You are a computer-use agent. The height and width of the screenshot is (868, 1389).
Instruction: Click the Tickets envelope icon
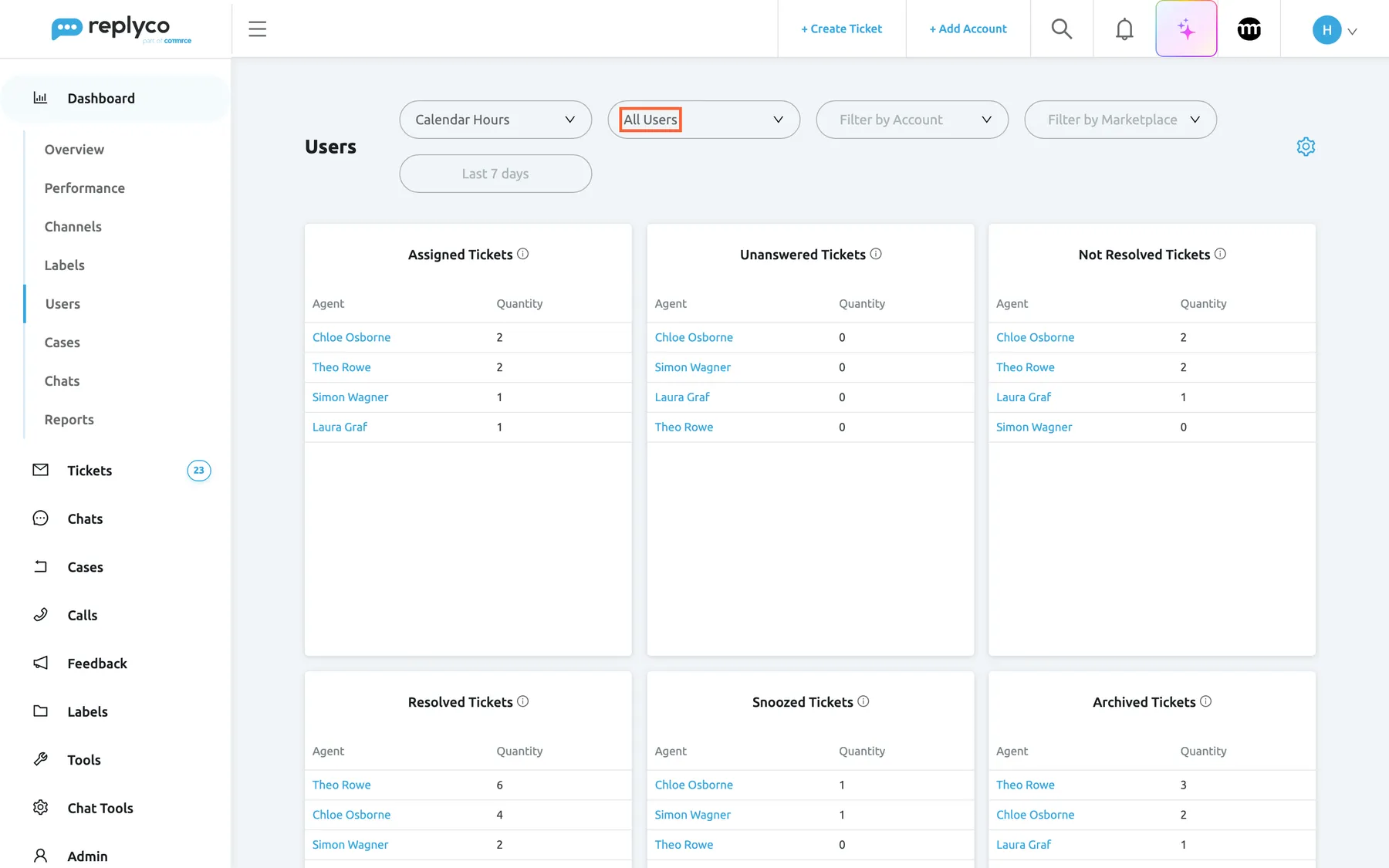tap(41, 470)
